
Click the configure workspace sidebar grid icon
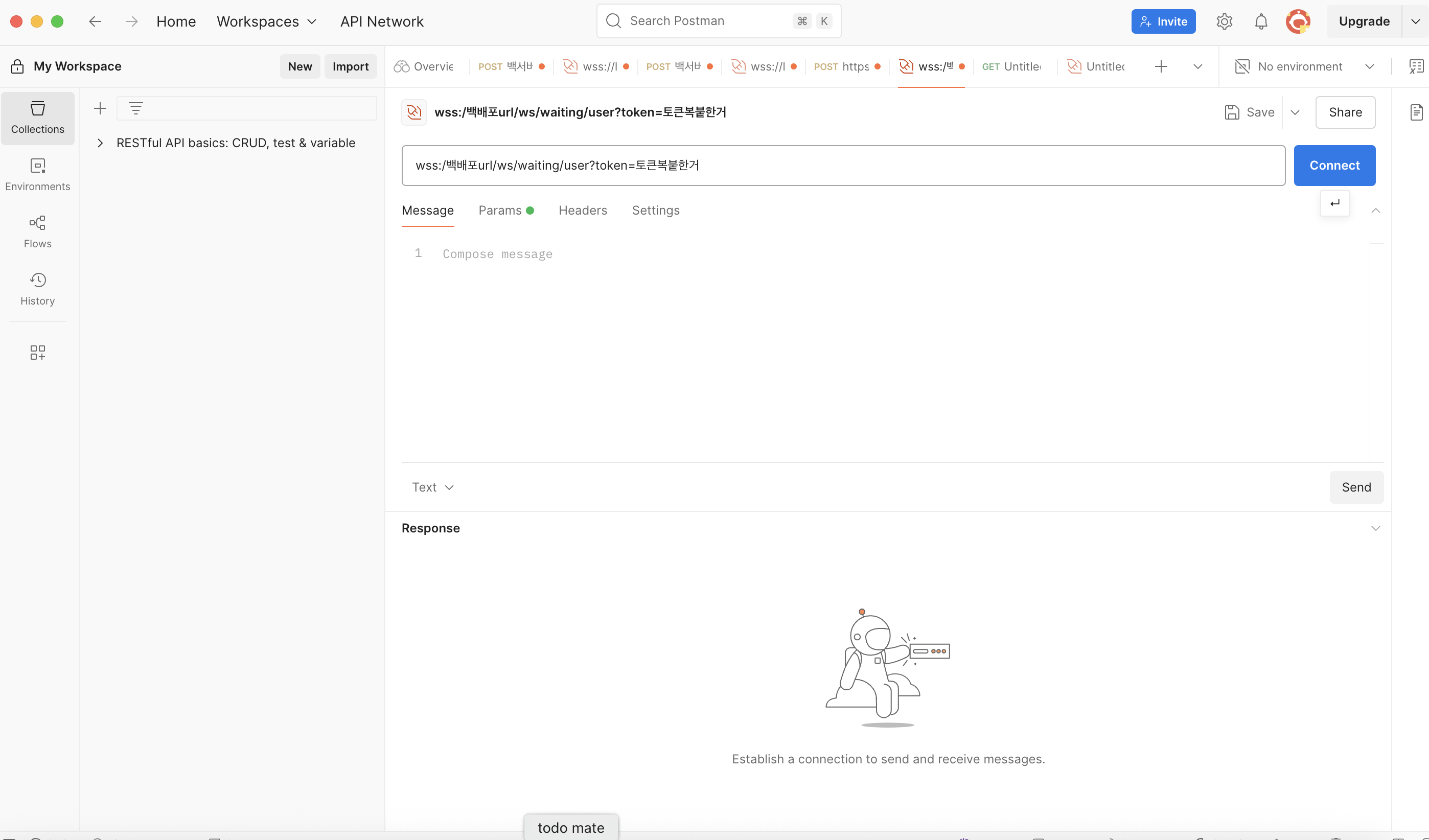[x=37, y=353]
